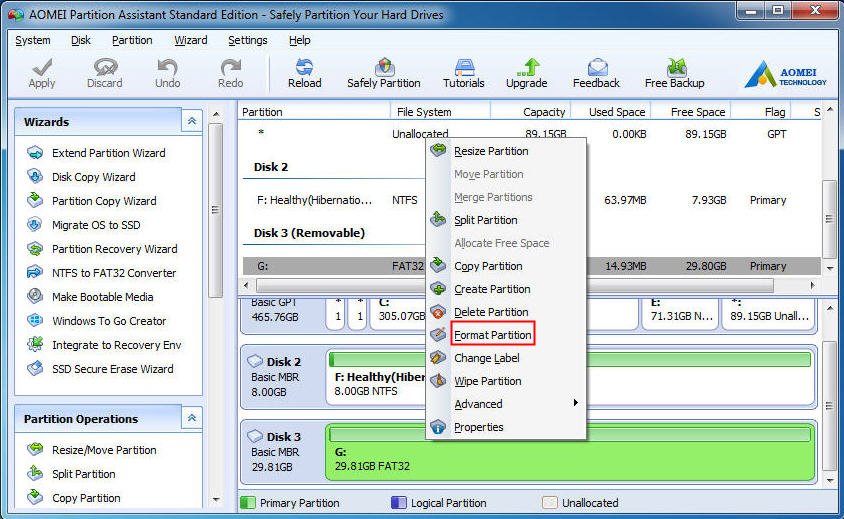
Task: Click the 89.15GB Unallocated disk map block
Action: point(769,312)
